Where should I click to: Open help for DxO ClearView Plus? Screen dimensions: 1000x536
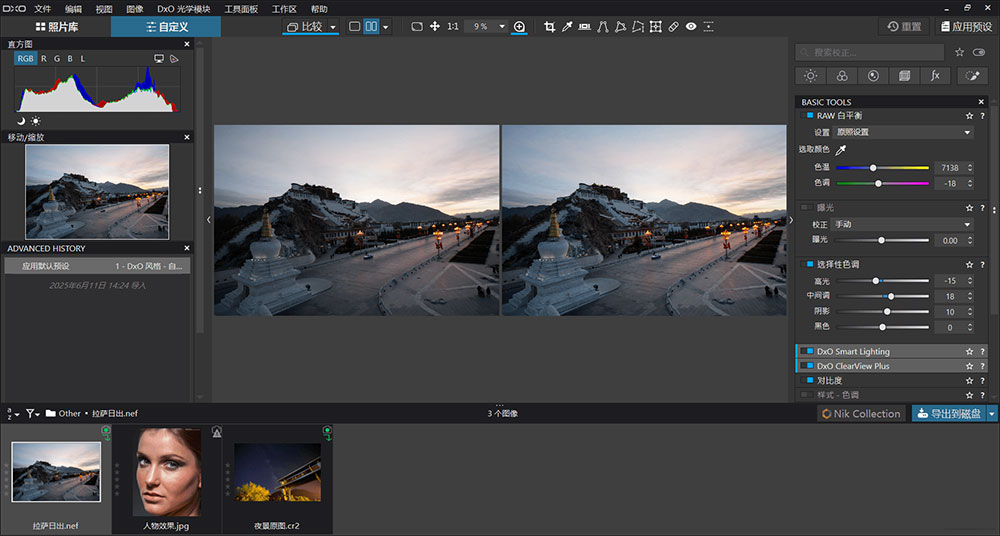tap(982, 366)
